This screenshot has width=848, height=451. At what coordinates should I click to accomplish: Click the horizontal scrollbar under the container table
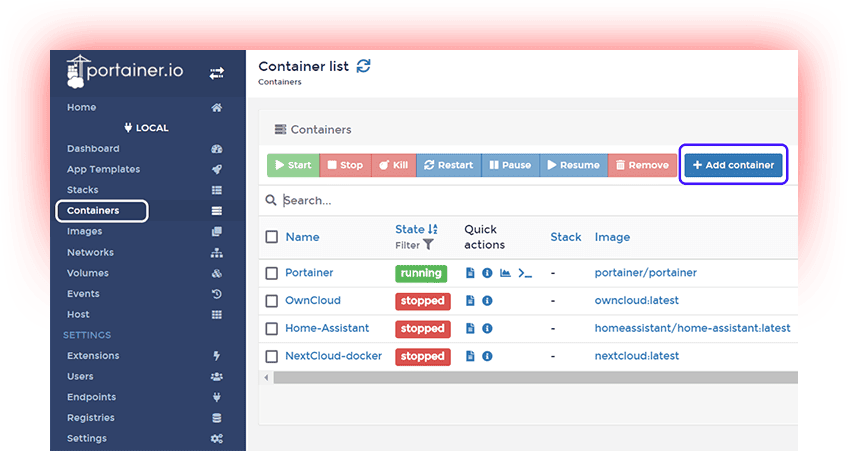(530, 377)
